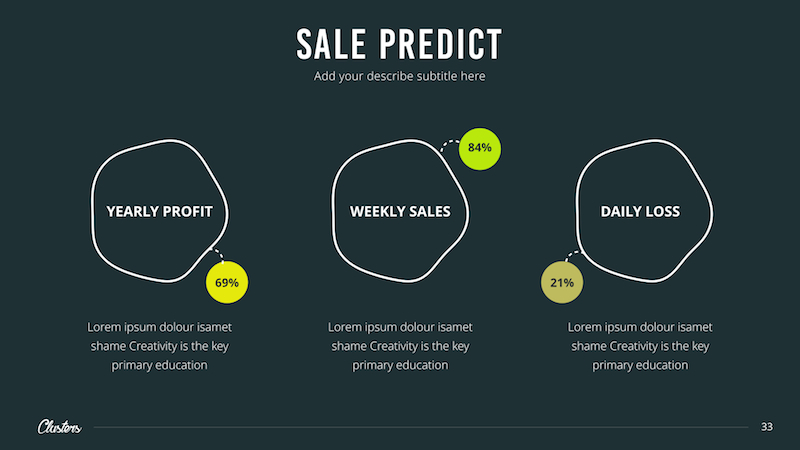Select the dashed connector beside the 84% circle

point(448,144)
